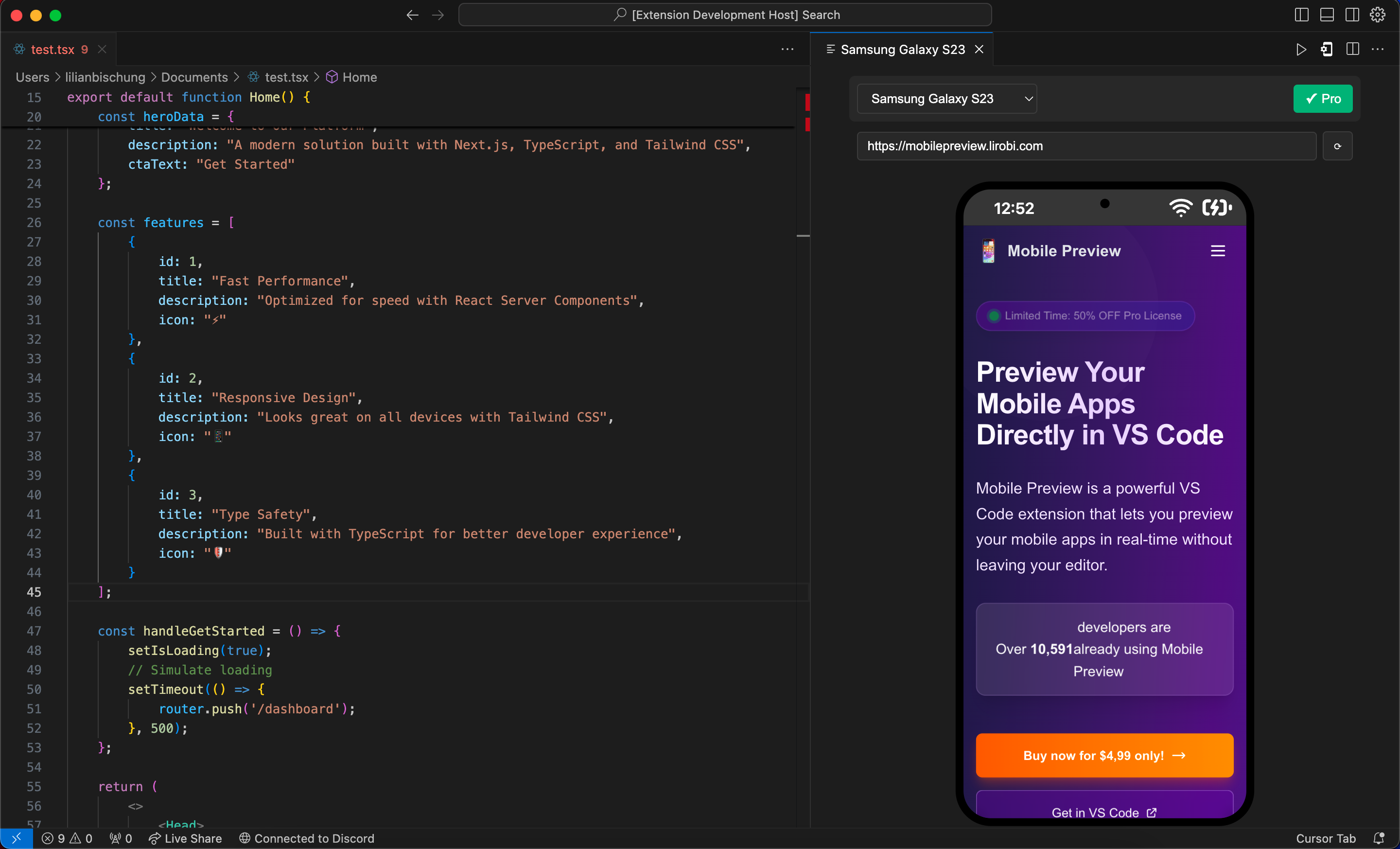Toggle the bottom panel visibility
The image size is (1400, 849).
[1327, 15]
